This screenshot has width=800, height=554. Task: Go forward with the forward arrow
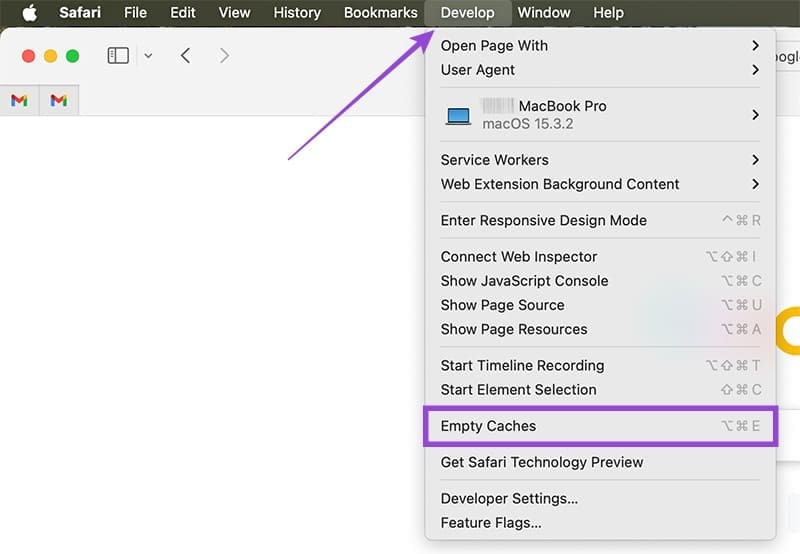(x=224, y=55)
